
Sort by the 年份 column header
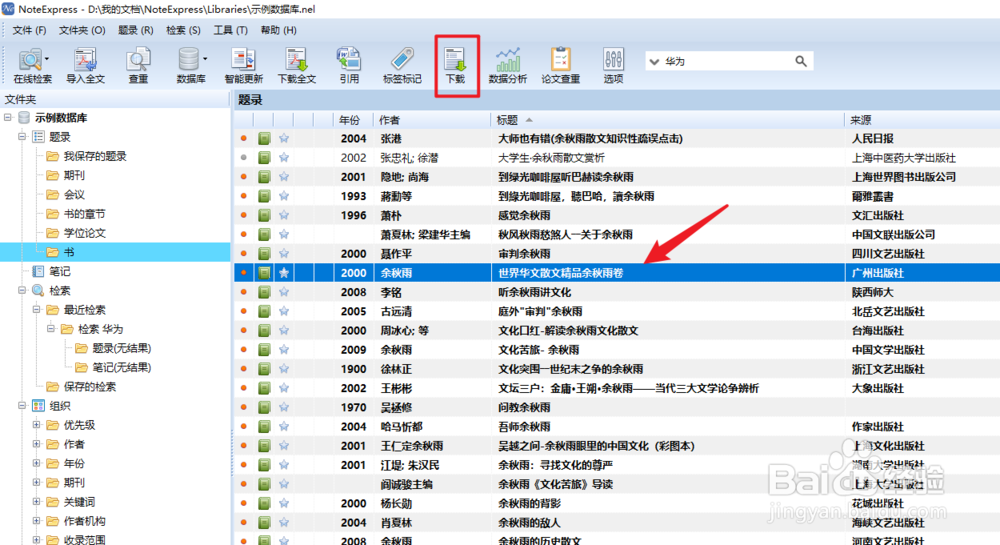[353, 120]
